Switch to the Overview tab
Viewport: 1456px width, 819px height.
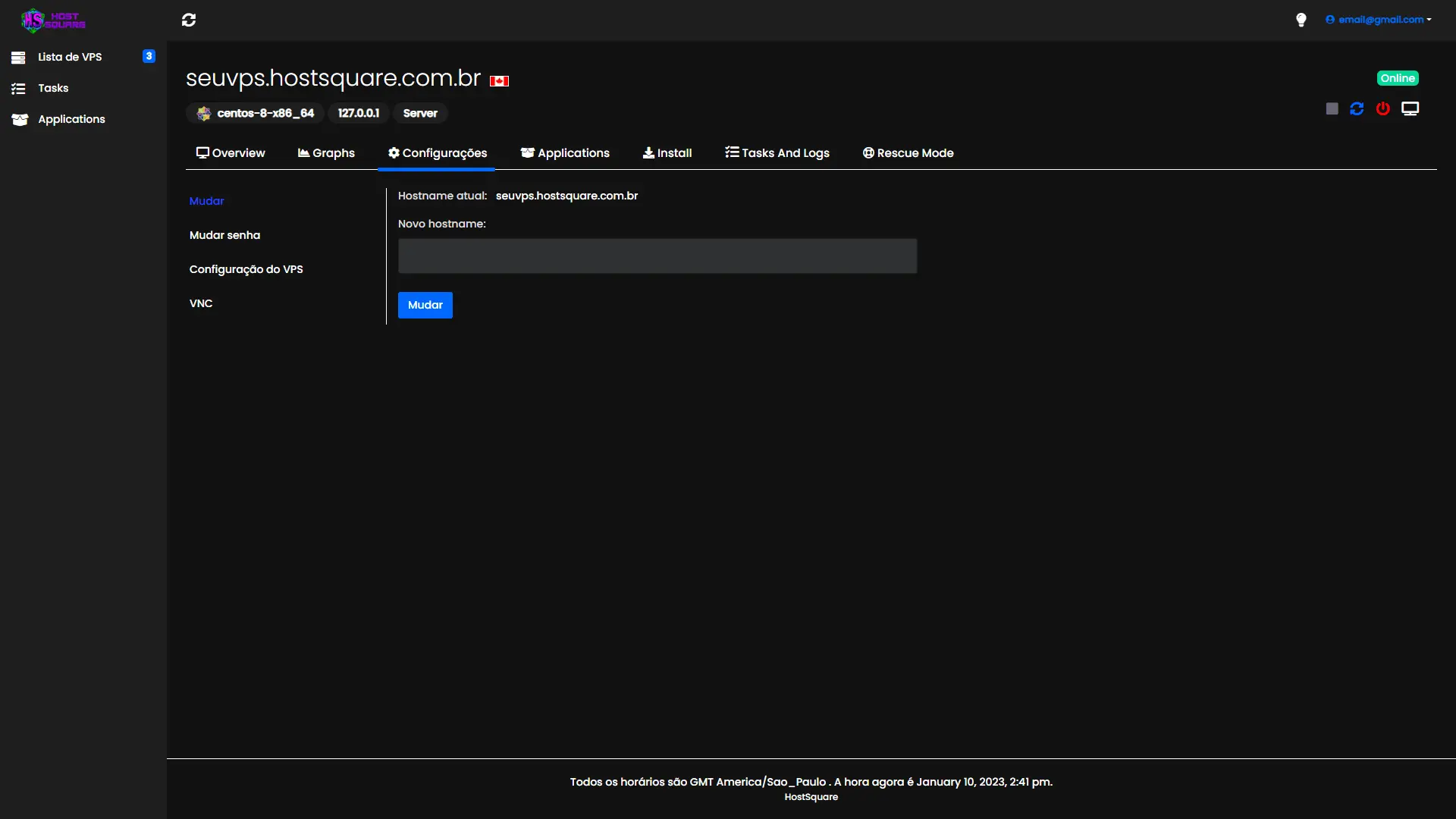[x=231, y=152]
